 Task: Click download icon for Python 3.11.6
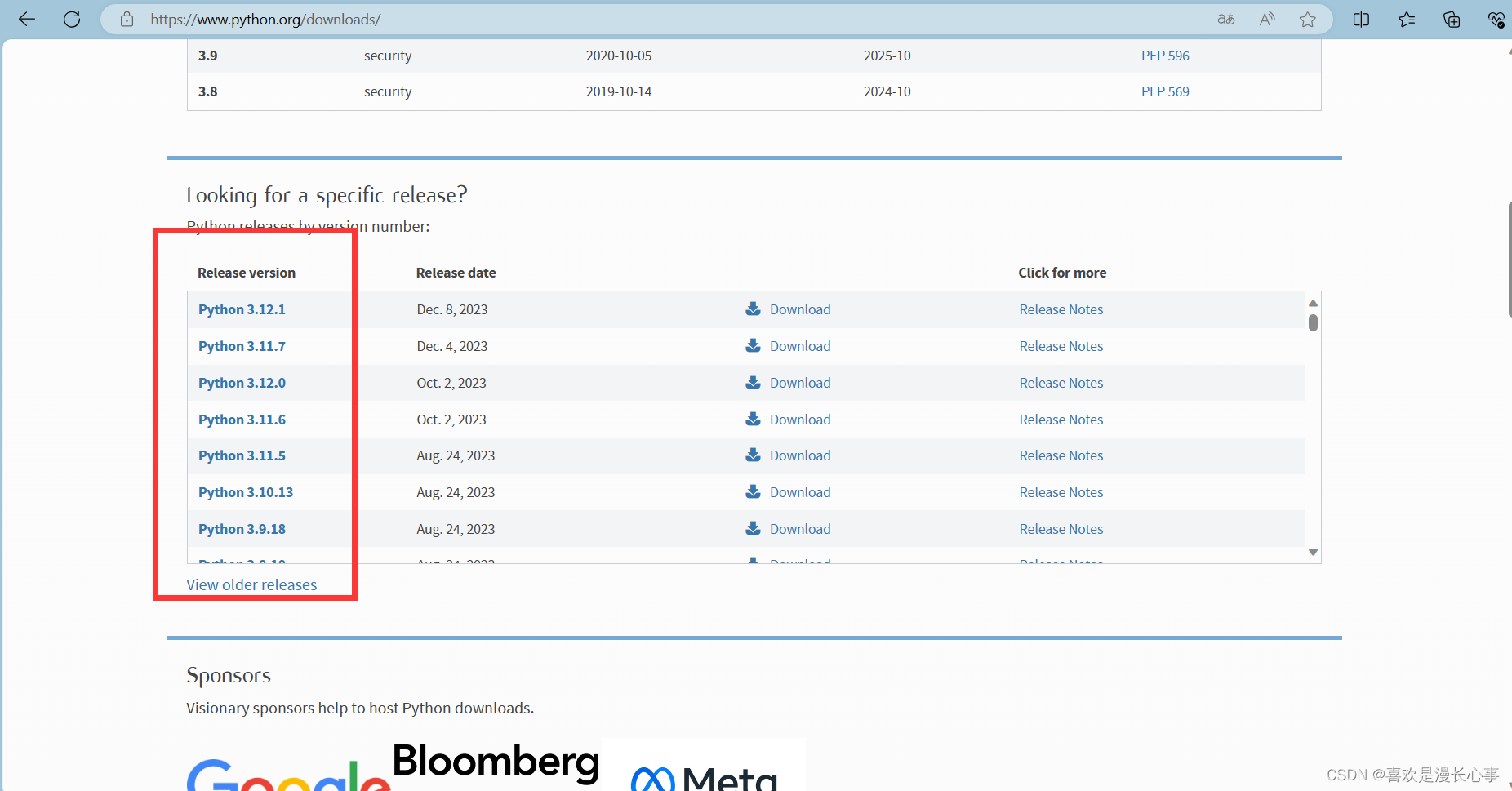pyautogui.click(x=753, y=419)
